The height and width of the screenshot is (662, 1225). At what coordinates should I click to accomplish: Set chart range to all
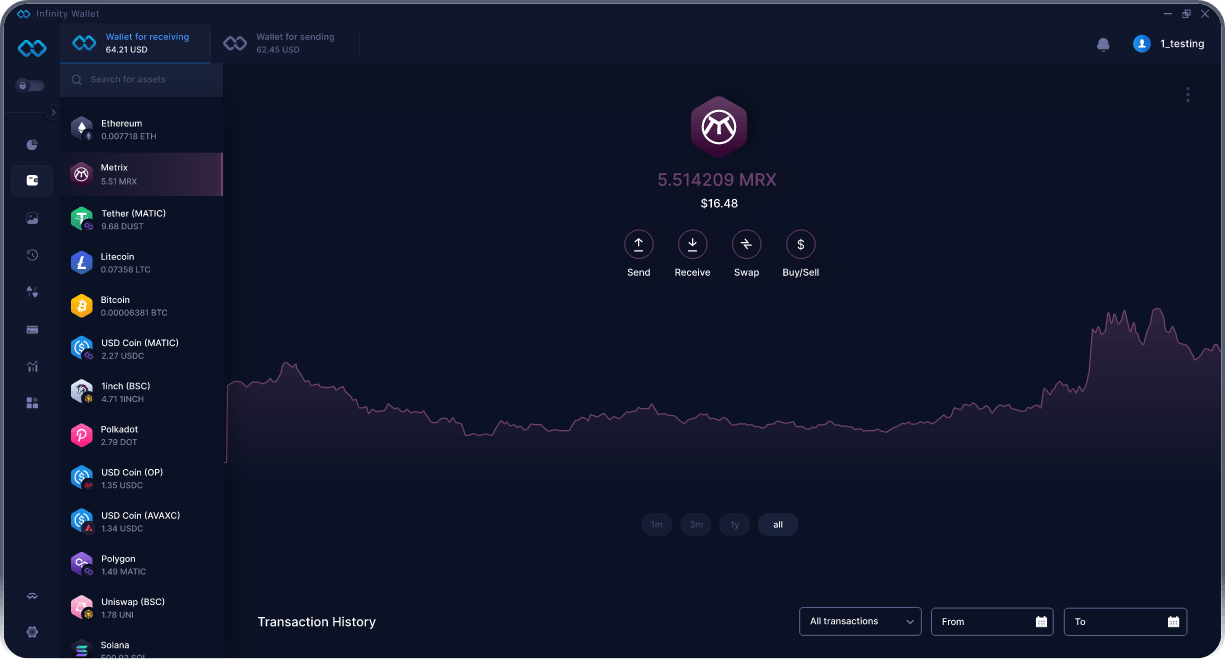pos(778,525)
